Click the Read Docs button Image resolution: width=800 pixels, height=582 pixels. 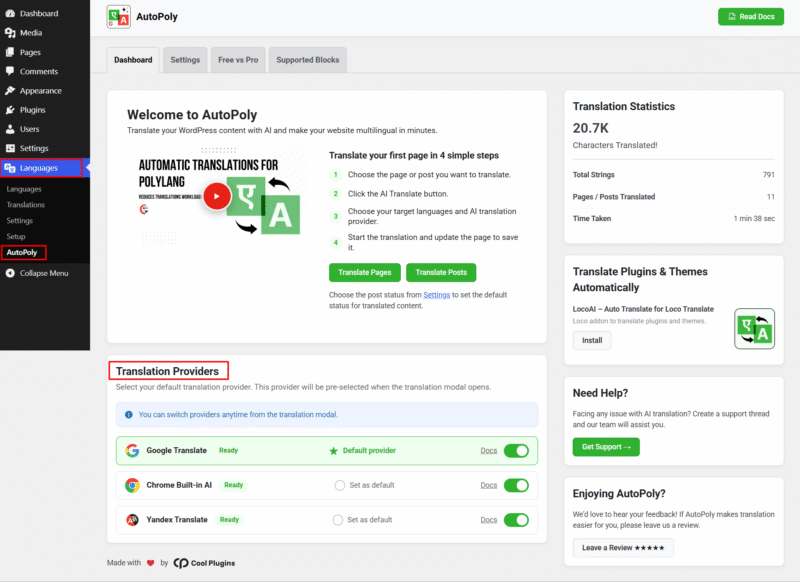751,17
